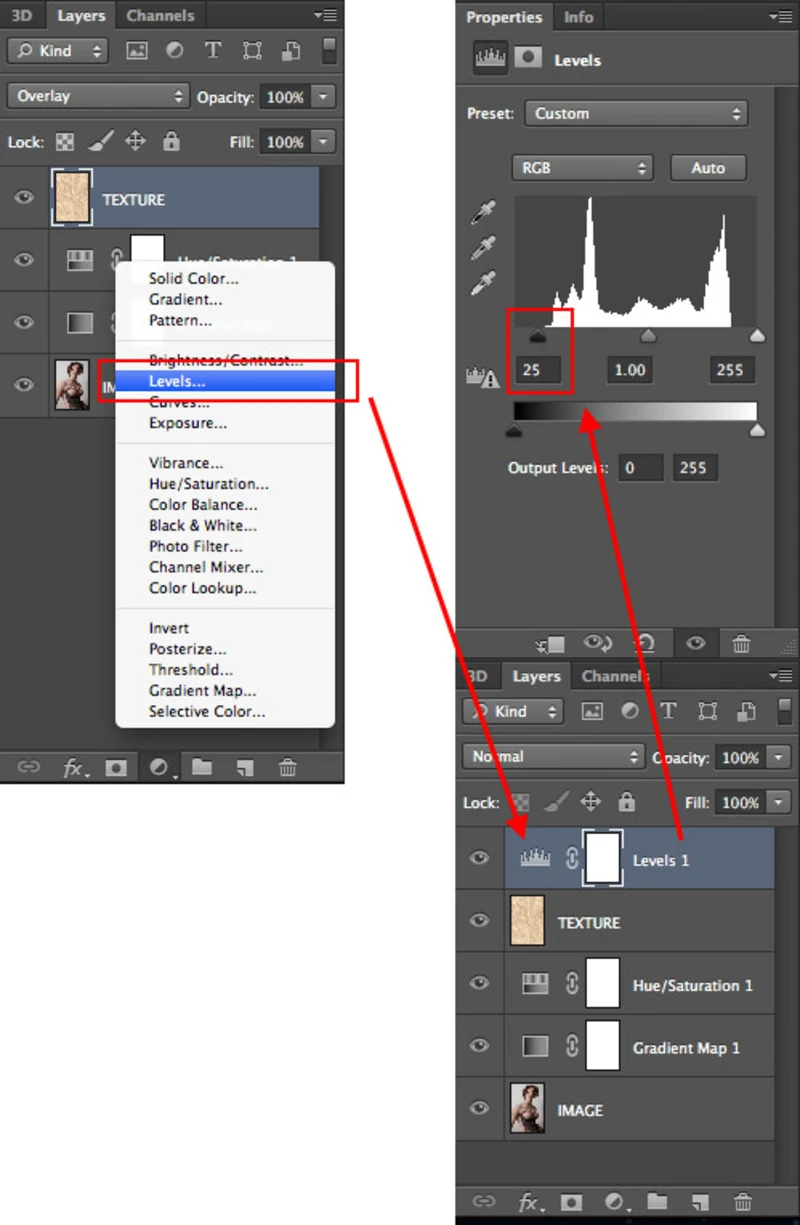Screen dimensions: 800x1225
Task: Choose Levels... from the adjustment menu
Action: pos(225,381)
